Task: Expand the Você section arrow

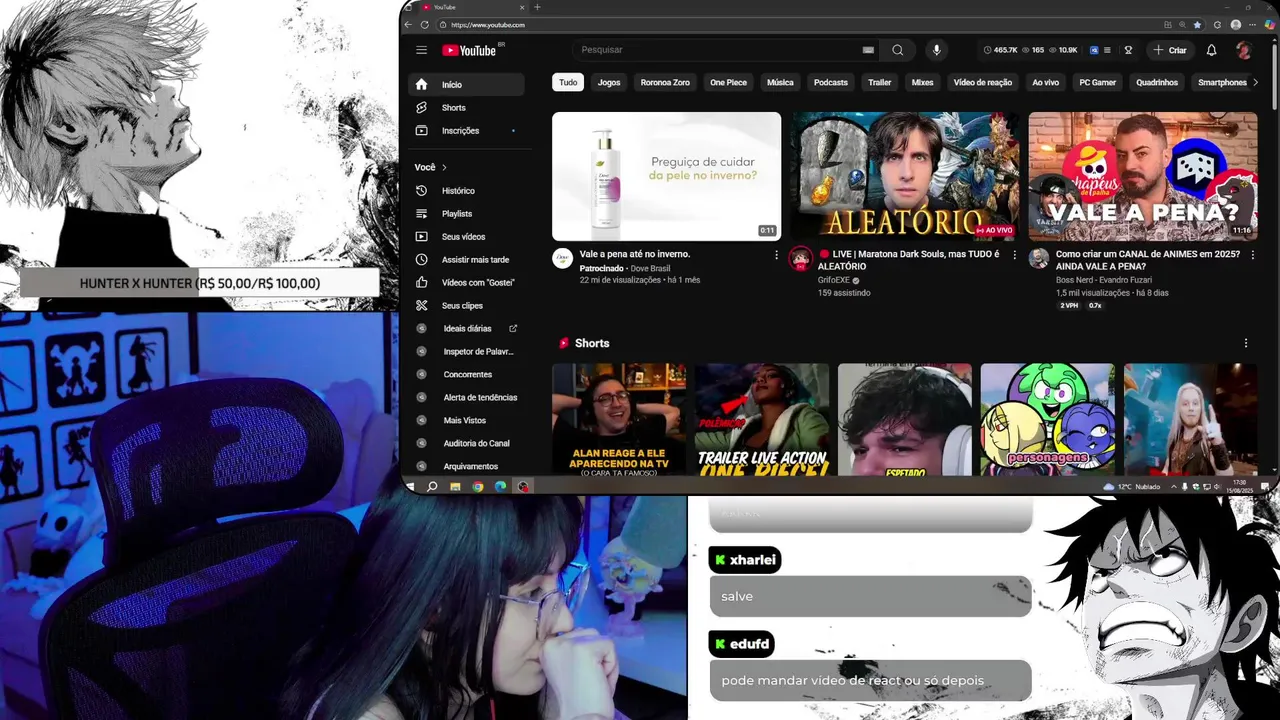Action: point(444,167)
